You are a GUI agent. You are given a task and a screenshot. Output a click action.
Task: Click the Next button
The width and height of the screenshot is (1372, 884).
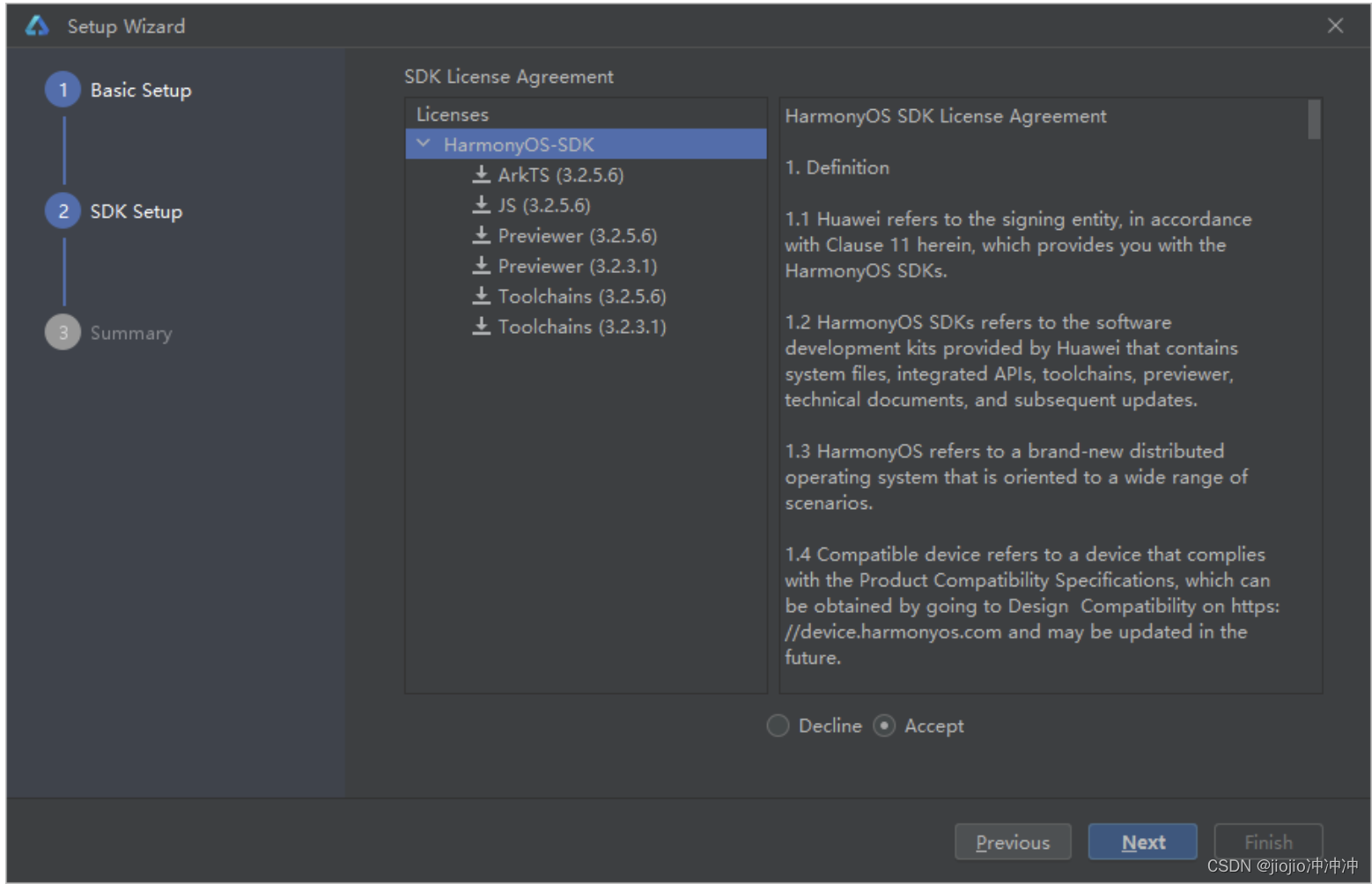1143,842
